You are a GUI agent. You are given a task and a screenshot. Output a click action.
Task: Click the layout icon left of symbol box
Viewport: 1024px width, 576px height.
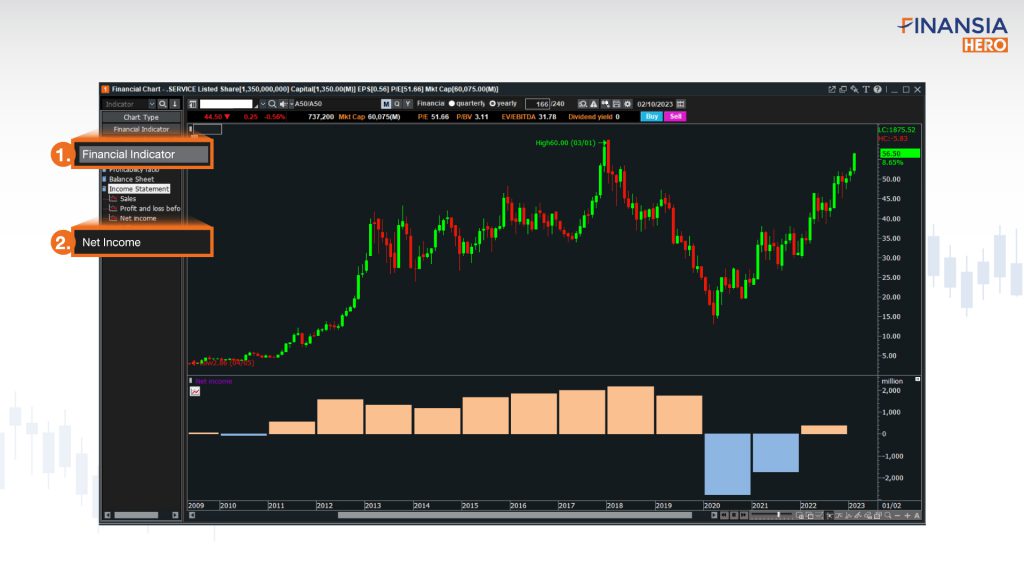[x=193, y=104]
